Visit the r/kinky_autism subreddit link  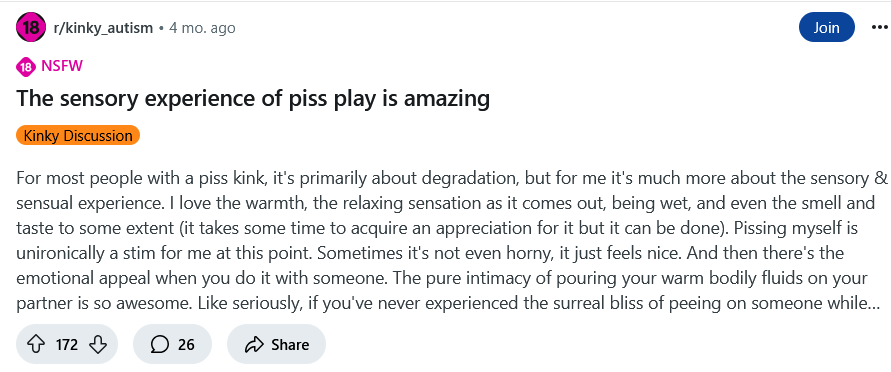103,28
